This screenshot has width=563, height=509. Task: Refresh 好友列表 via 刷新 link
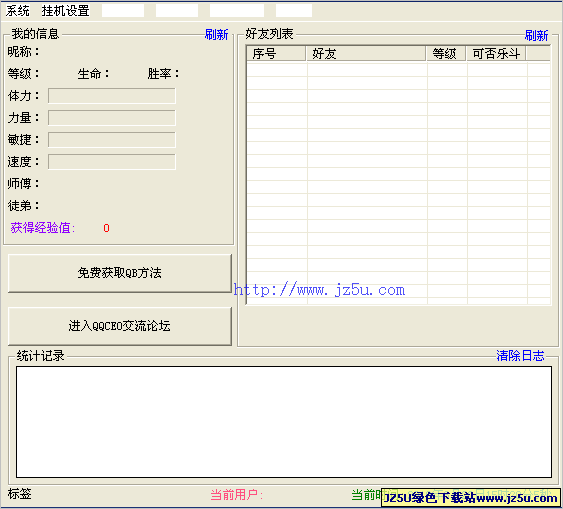[x=536, y=35]
